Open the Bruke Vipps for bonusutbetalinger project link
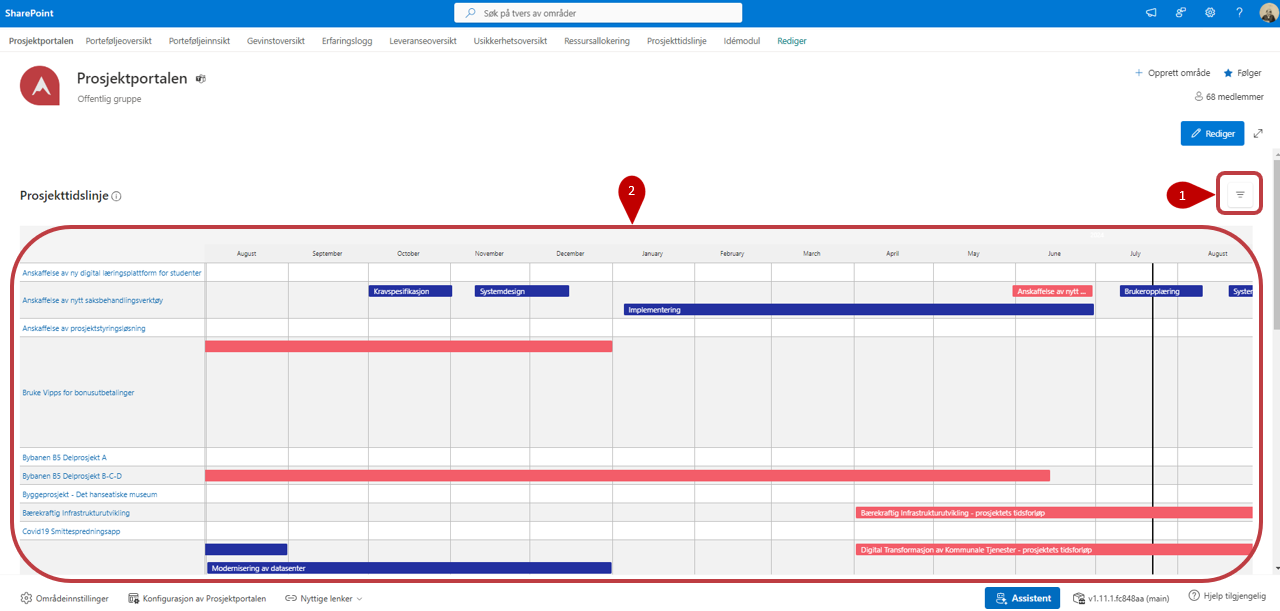1280x611 pixels. (x=78, y=393)
